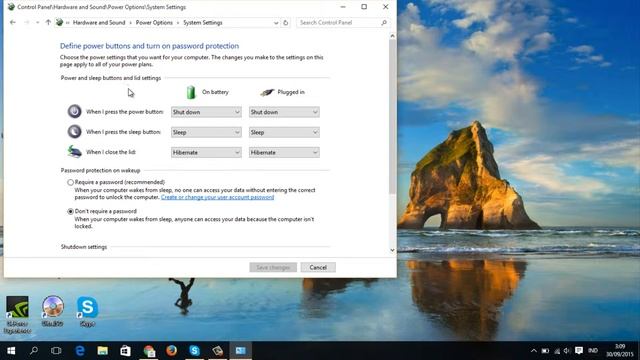
Task: Open recent locations chevron beside forward arrow
Action: coord(38,22)
